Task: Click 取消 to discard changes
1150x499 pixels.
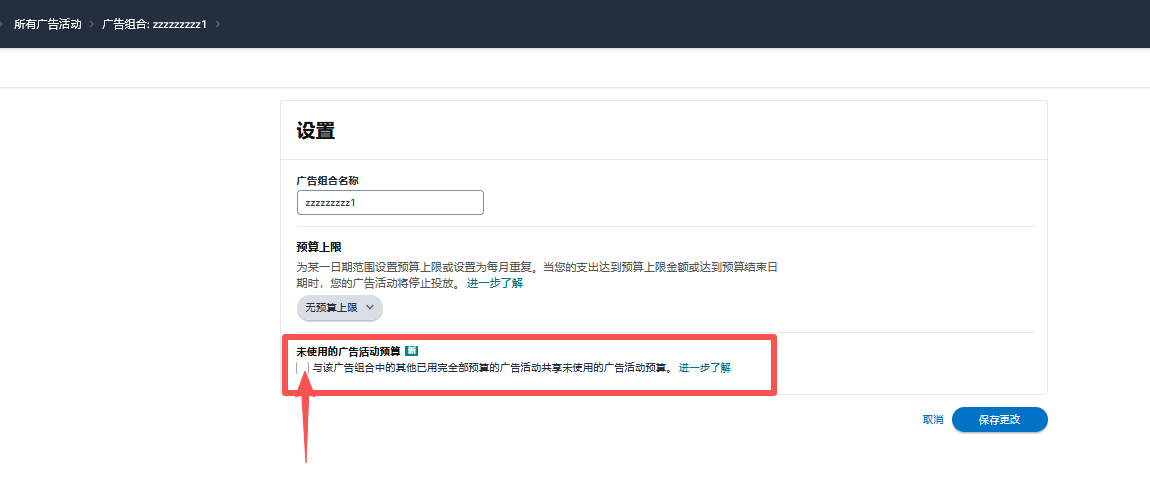Action: point(932,420)
